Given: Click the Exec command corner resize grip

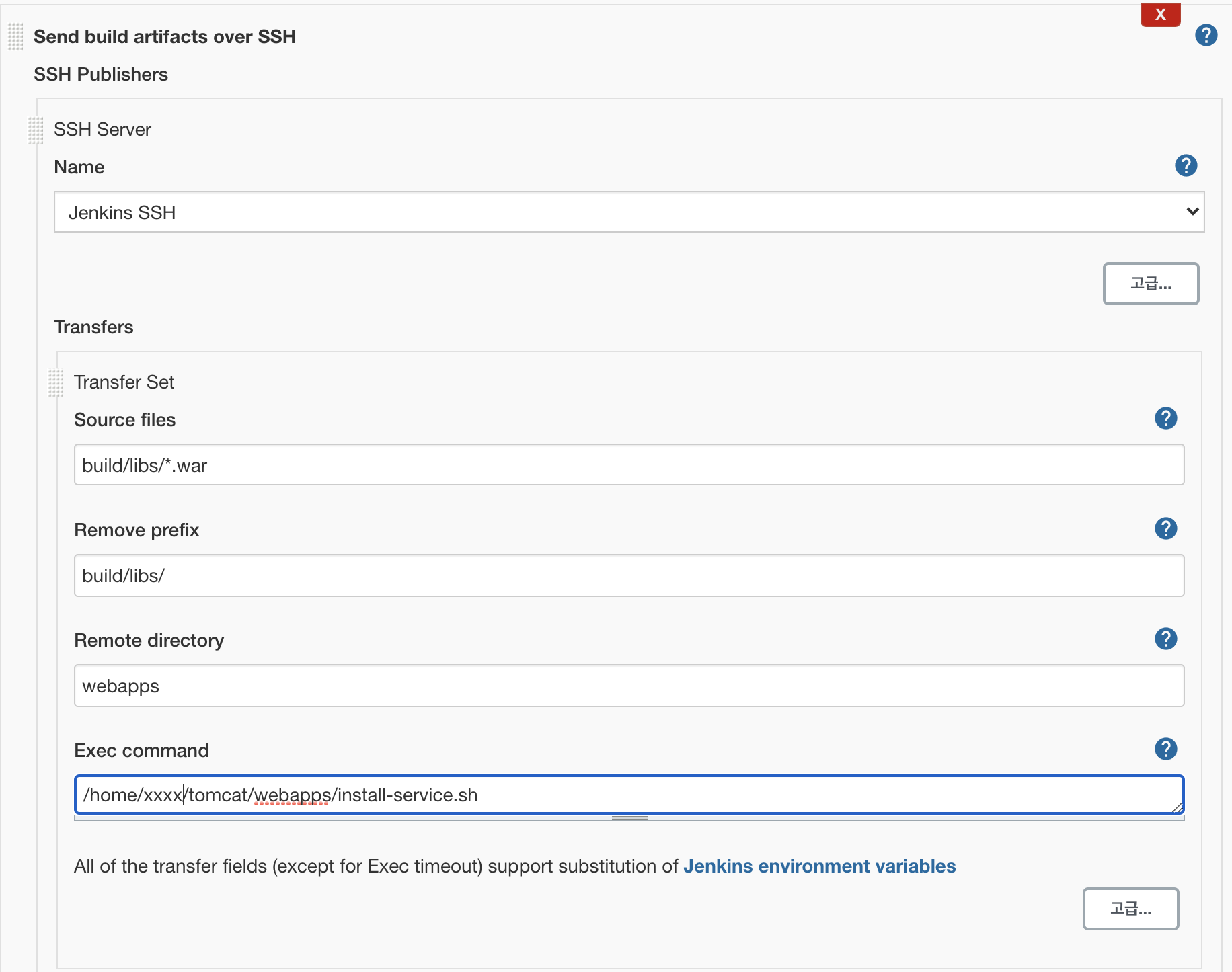Looking at the screenshot, I should (1178, 807).
